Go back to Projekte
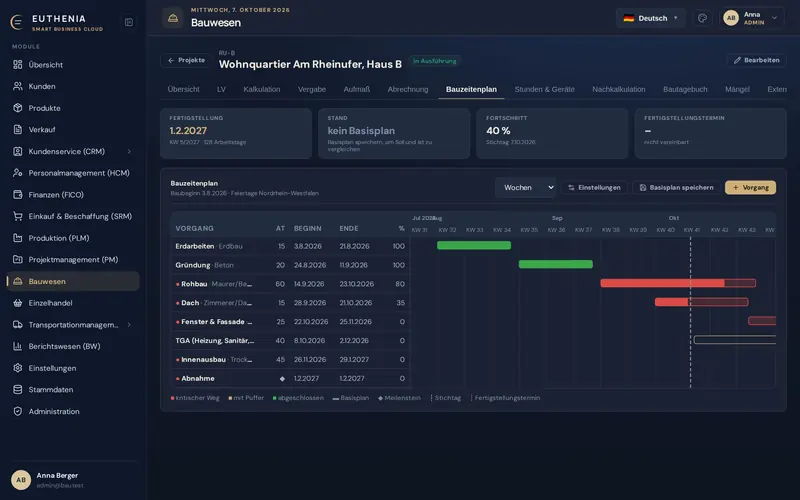Viewport: 800px width, 500px height. [x=186, y=60]
